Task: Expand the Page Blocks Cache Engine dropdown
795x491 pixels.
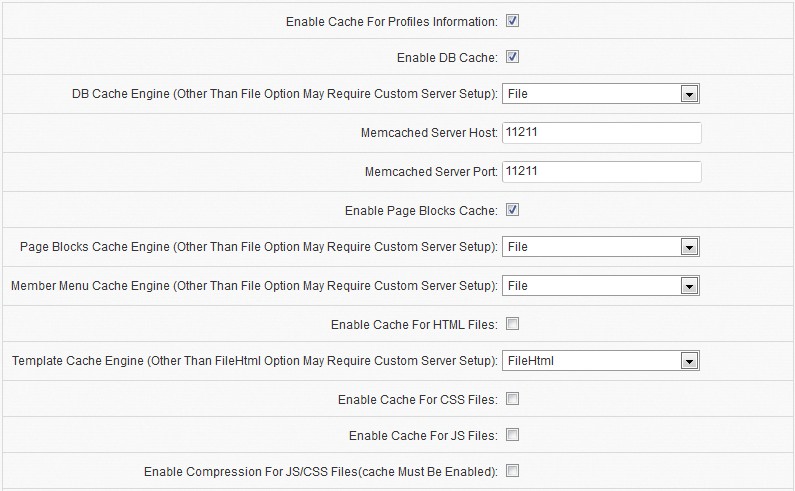Action: point(600,247)
